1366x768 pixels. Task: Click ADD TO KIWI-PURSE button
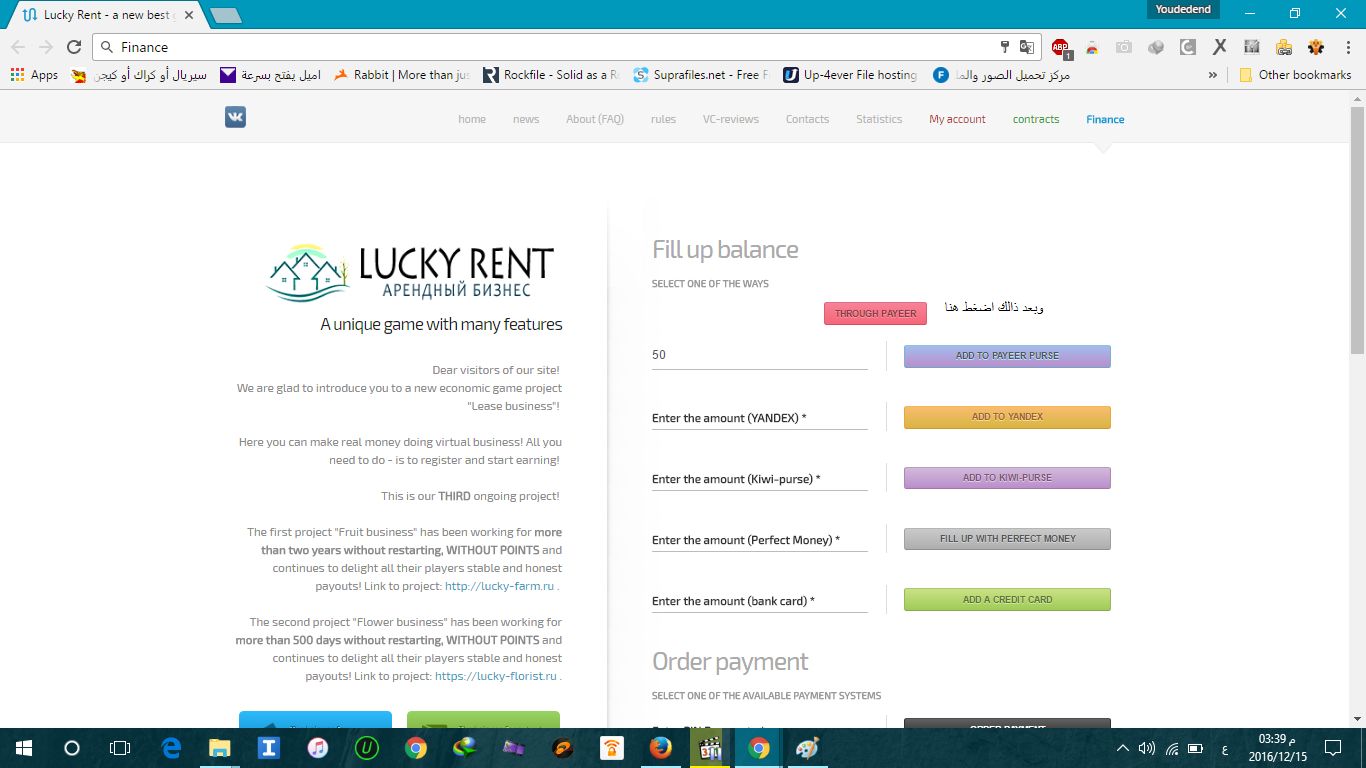tap(1007, 478)
